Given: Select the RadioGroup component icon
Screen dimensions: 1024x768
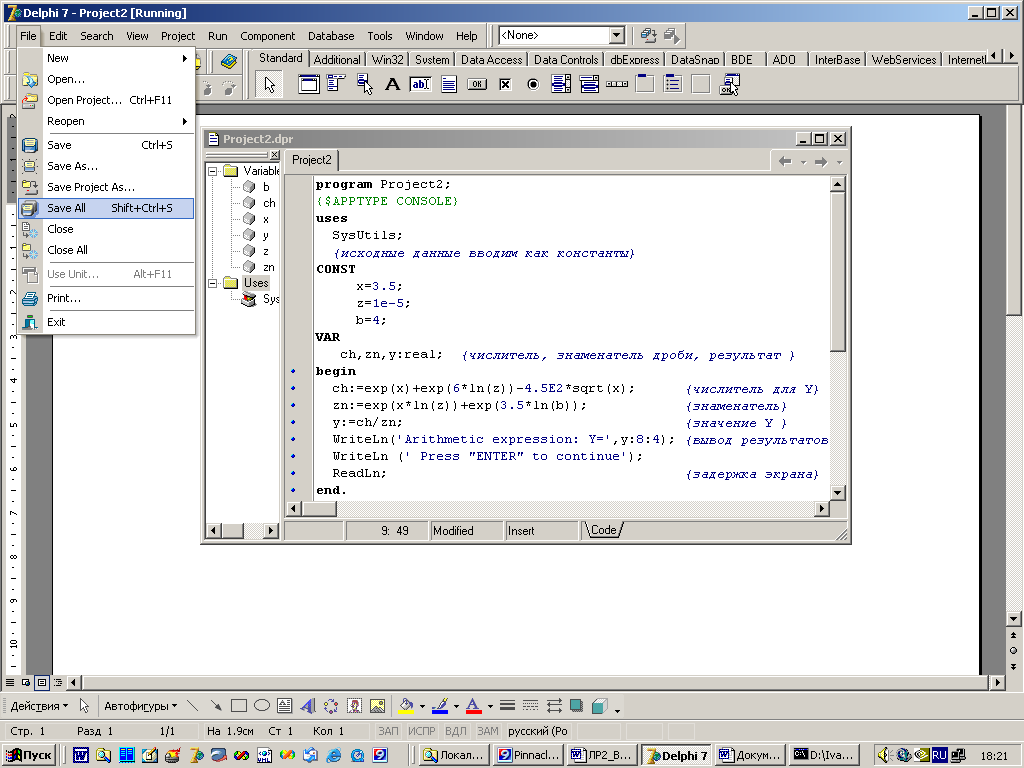Looking at the screenshot, I should pyautogui.click(x=673, y=84).
